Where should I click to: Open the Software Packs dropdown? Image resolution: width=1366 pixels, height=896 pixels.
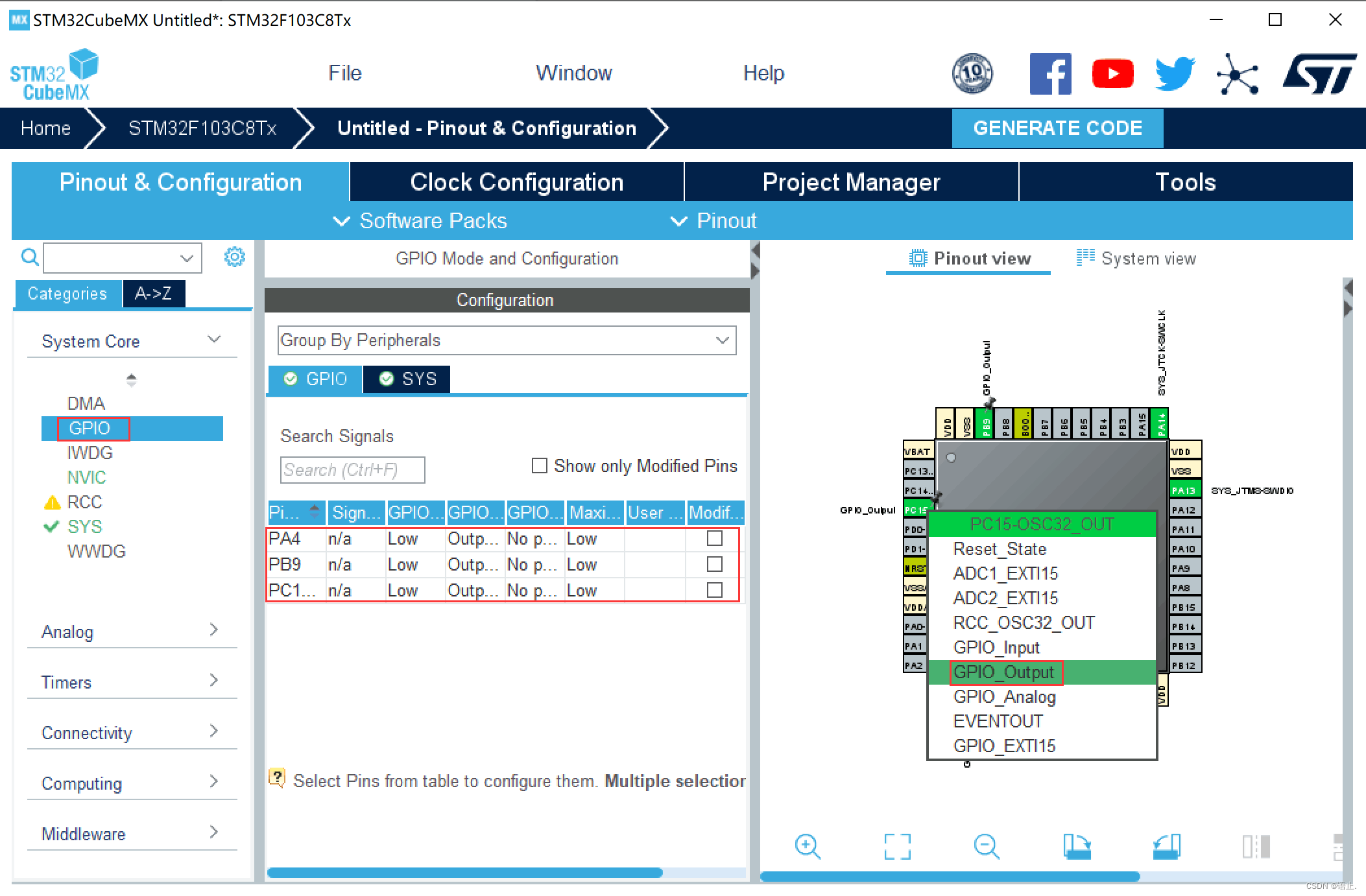coord(420,221)
